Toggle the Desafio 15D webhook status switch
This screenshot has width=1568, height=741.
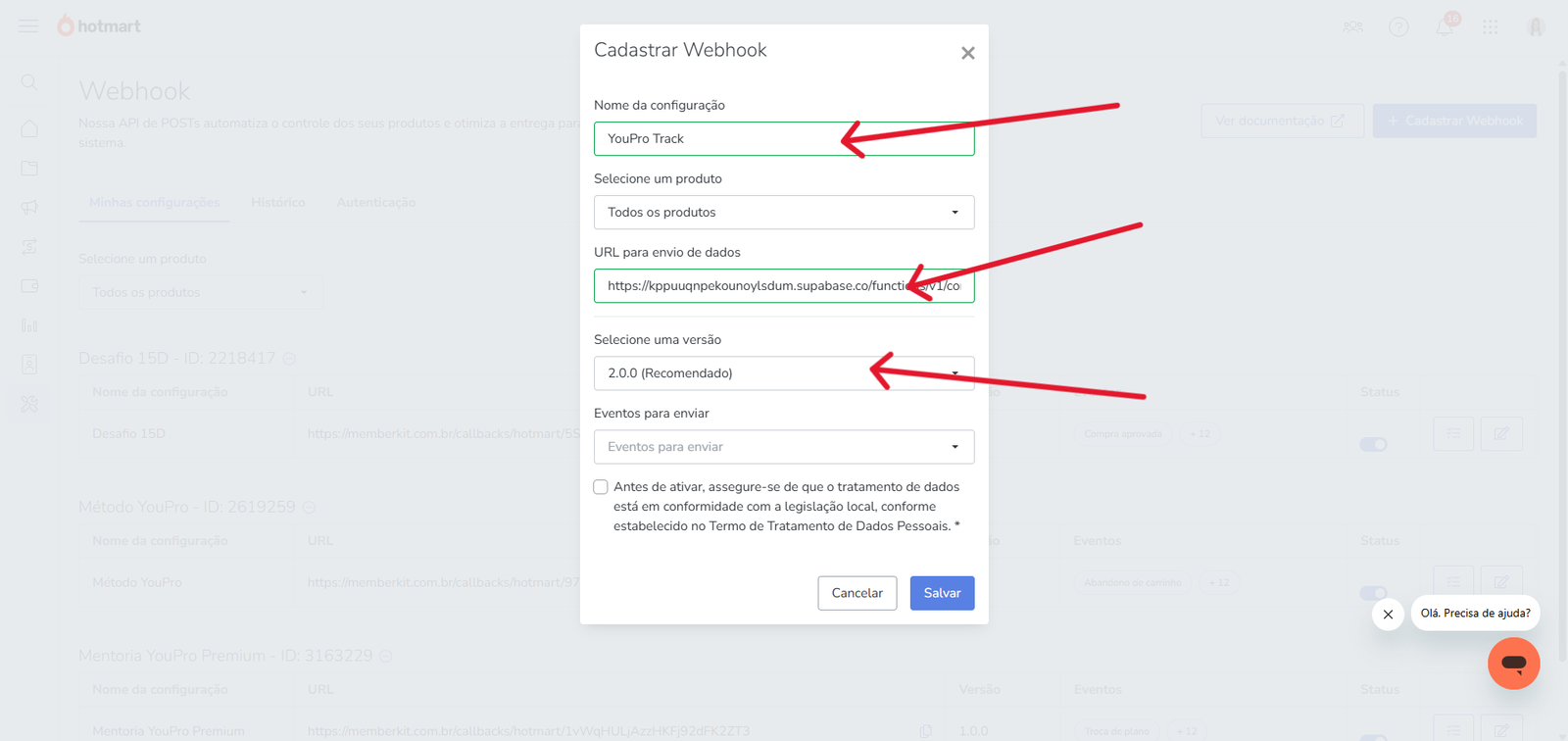click(1373, 445)
